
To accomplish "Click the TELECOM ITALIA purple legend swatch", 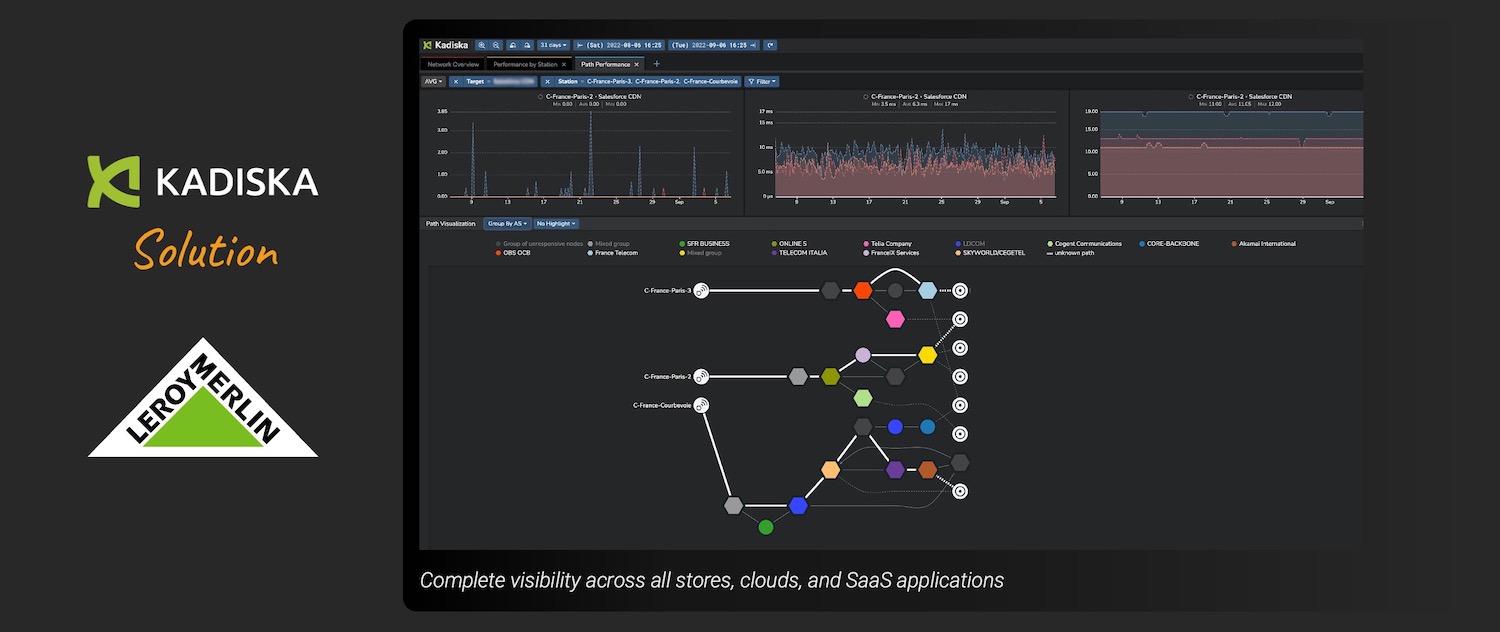I will [775, 253].
